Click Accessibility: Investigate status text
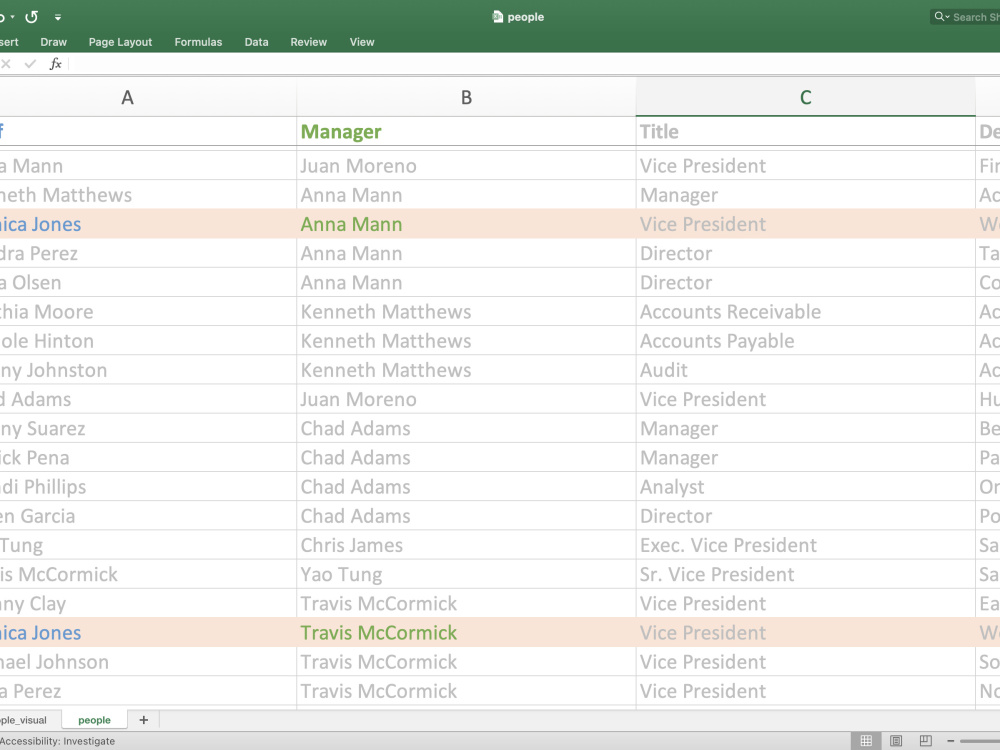This screenshot has width=1000, height=750. [57, 741]
